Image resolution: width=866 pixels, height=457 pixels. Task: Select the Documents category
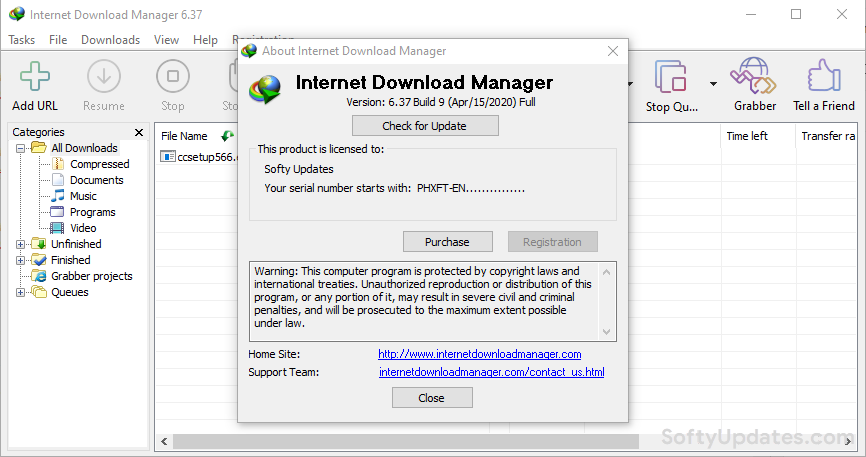[97, 180]
